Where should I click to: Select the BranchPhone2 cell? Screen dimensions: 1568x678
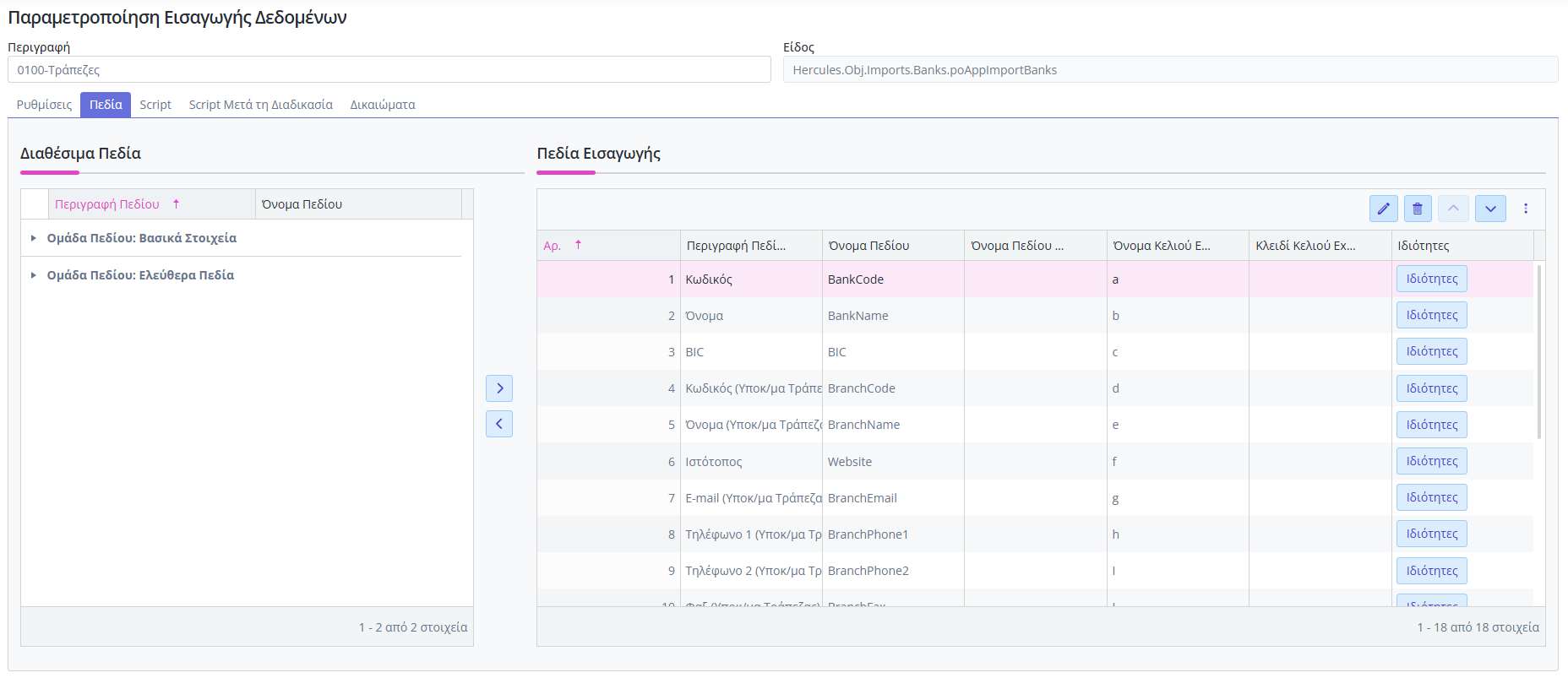coord(893,571)
